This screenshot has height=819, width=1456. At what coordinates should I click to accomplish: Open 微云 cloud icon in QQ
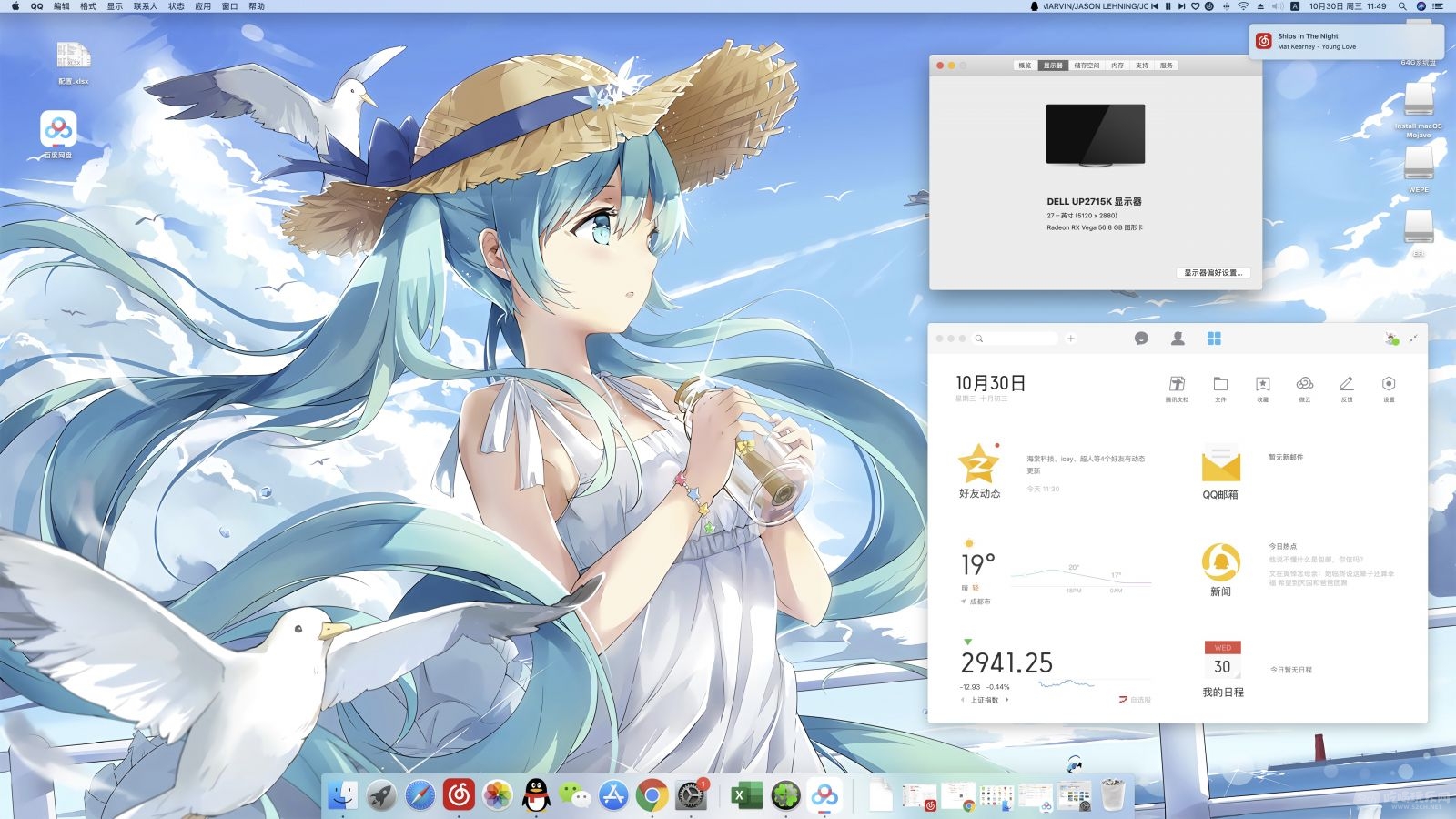coord(1304,389)
